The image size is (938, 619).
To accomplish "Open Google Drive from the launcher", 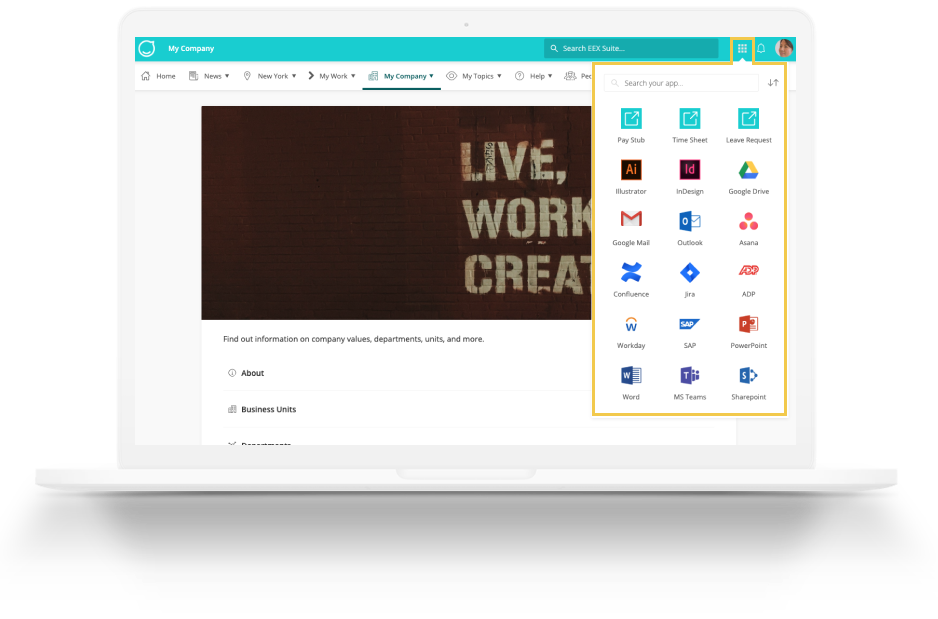I will (x=748, y=170).
